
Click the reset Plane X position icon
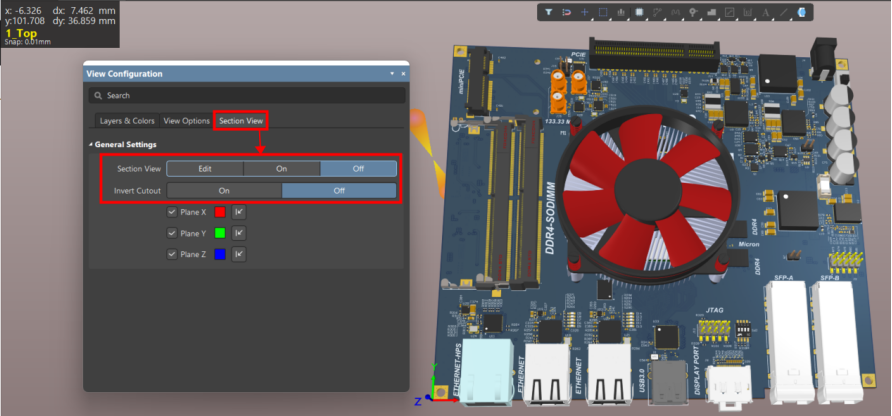239,212
